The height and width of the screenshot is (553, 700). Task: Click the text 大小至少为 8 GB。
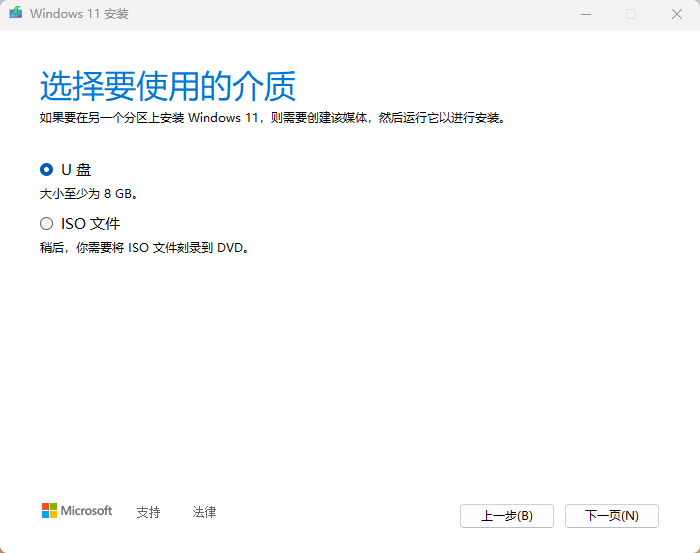[x=89, y=194]
